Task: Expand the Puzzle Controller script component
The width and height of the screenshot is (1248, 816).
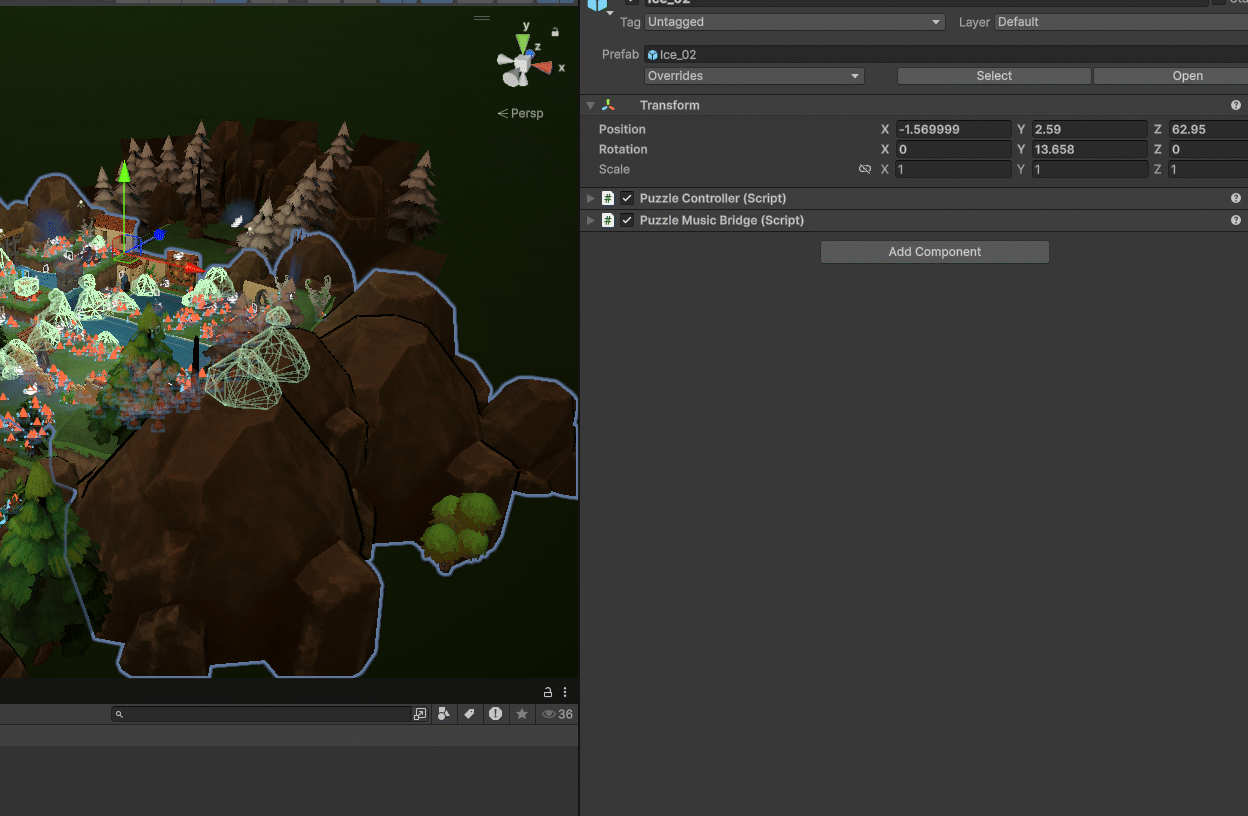Action: tap(590, 198)
